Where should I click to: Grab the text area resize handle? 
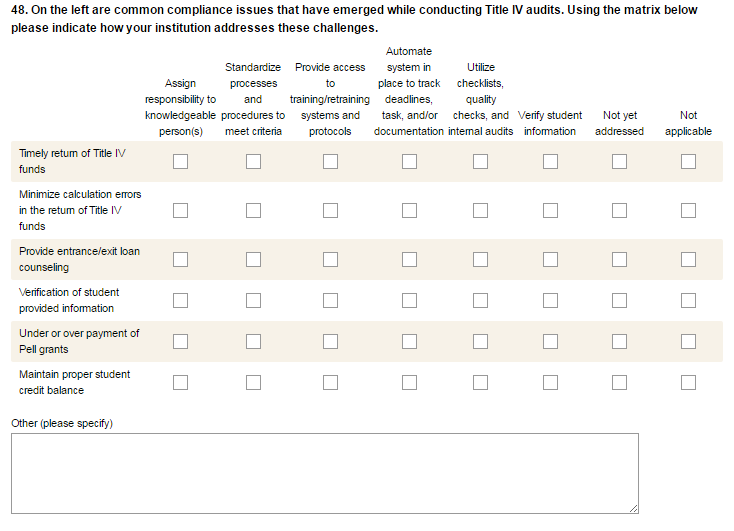coord(633,509)
